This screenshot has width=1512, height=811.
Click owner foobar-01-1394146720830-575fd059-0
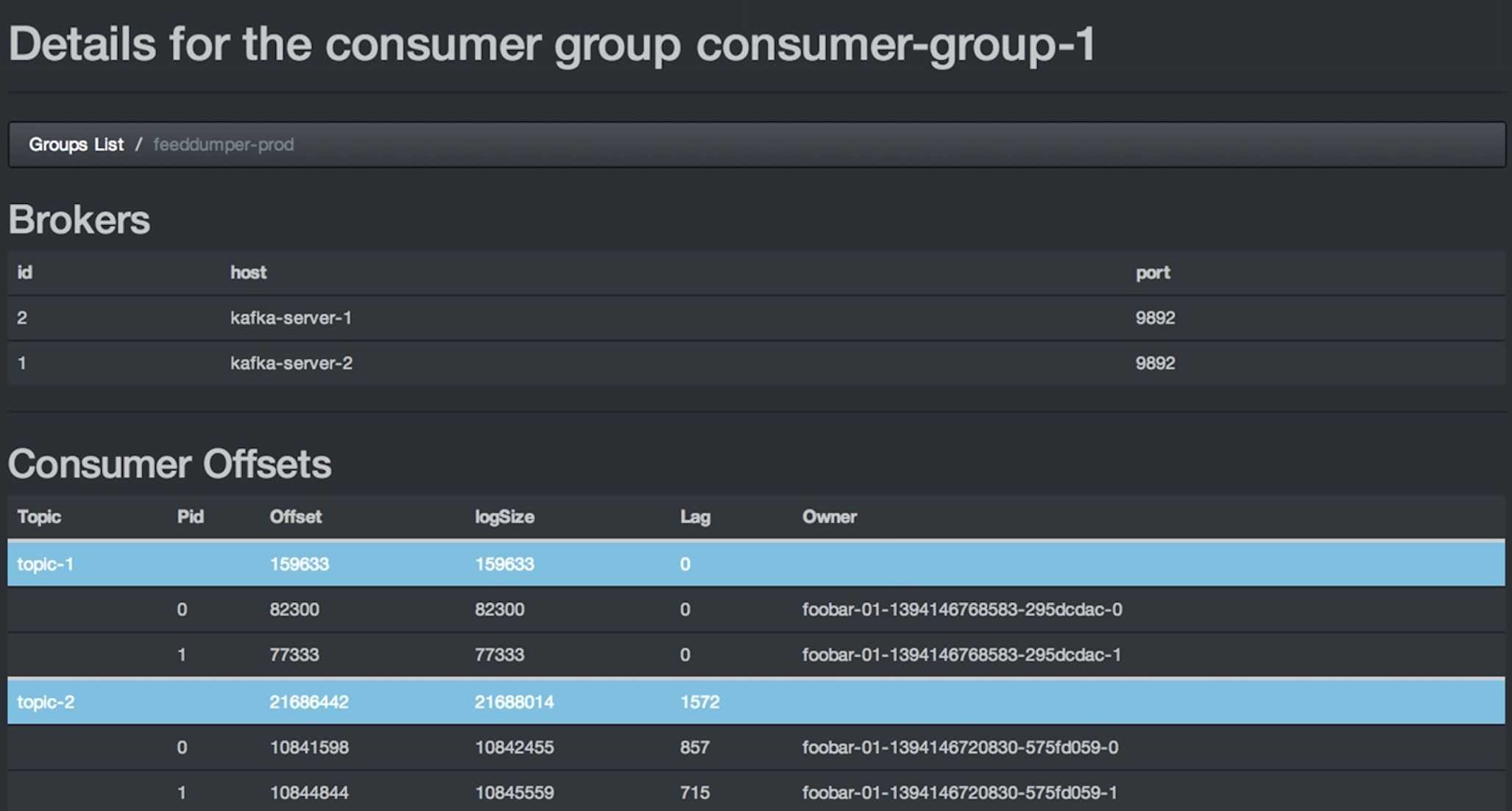pyautogui.click(x=961, y=747)
